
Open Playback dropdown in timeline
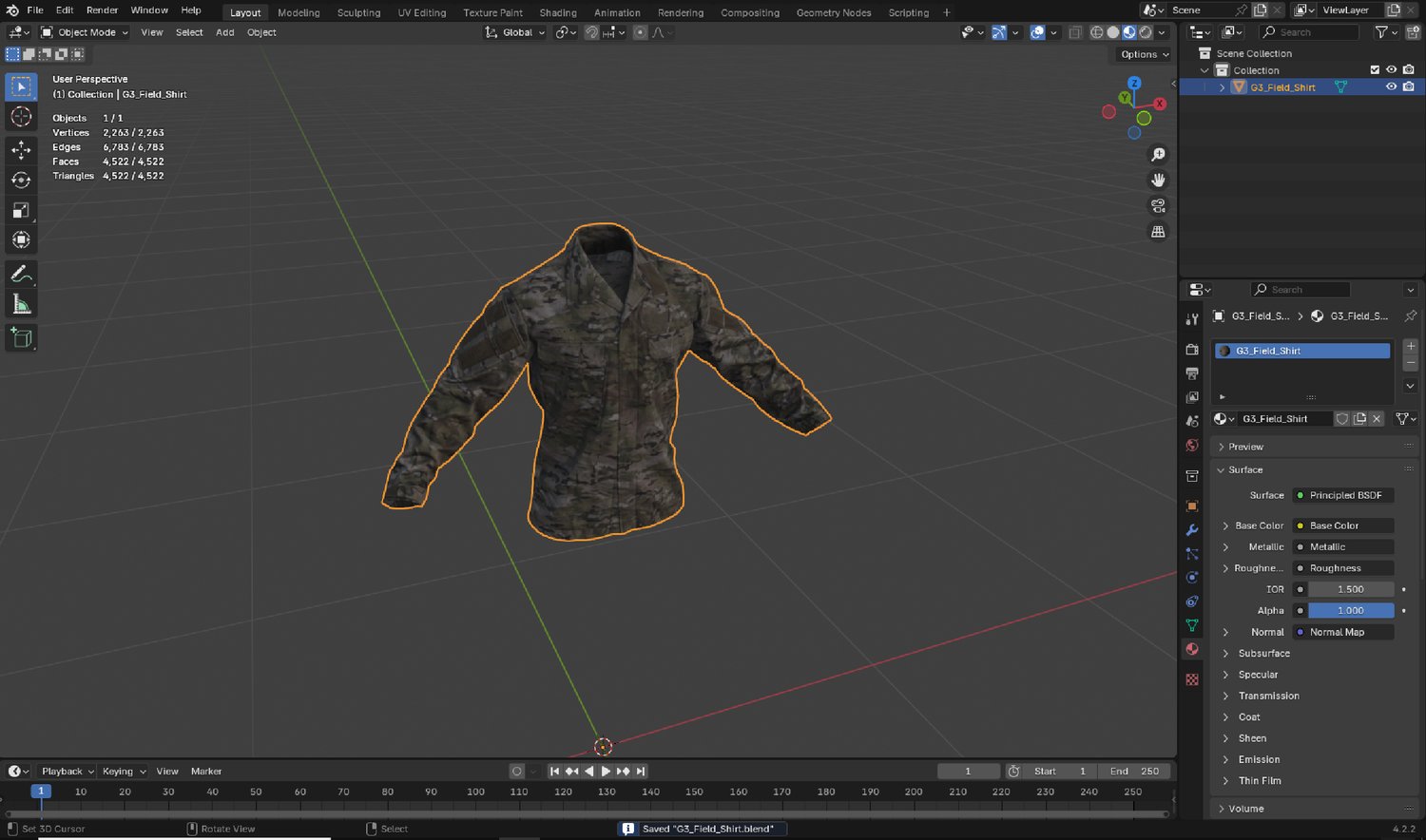(67, 772)
